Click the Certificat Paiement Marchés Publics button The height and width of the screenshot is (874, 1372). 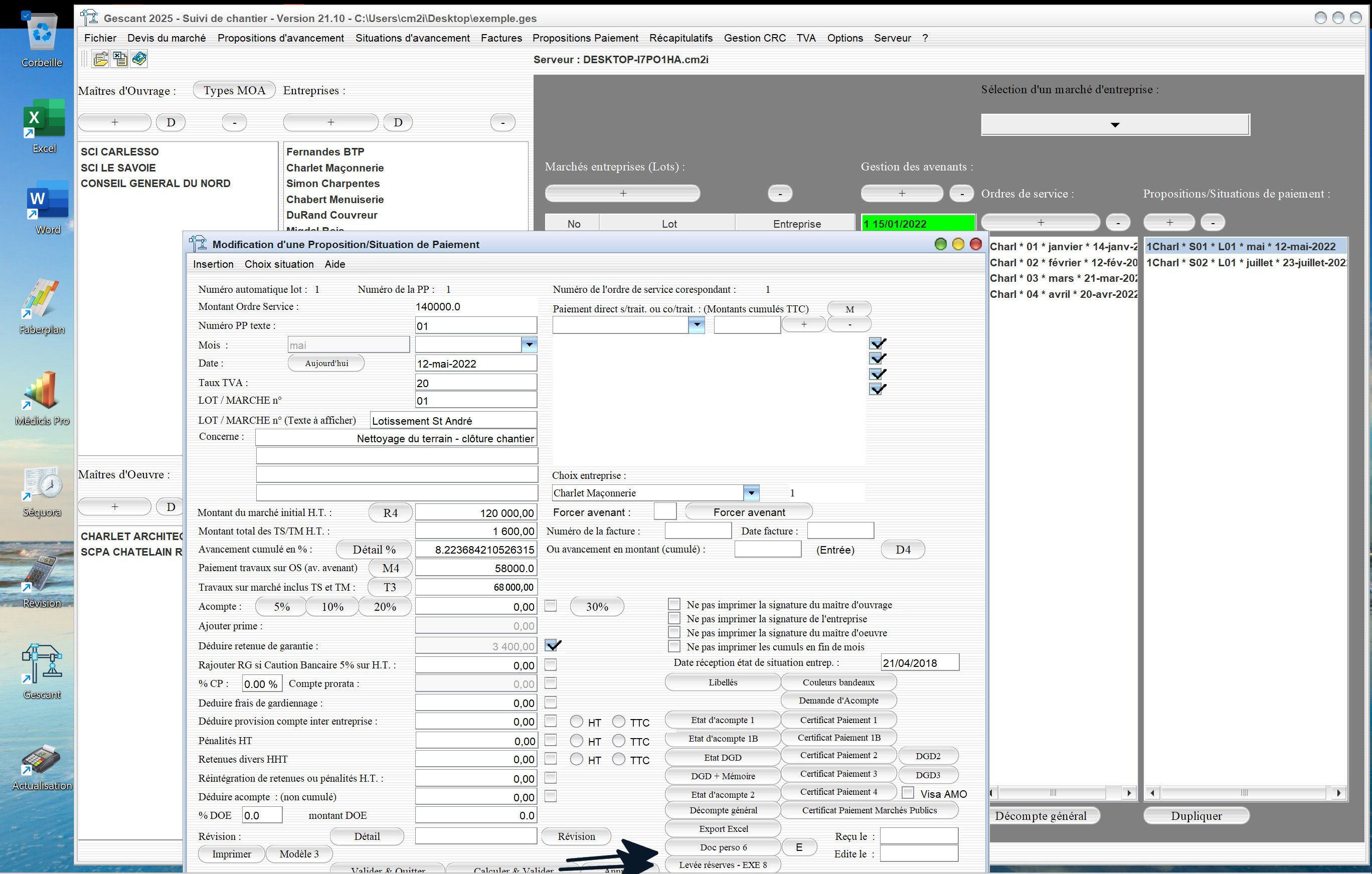[869, 810]
